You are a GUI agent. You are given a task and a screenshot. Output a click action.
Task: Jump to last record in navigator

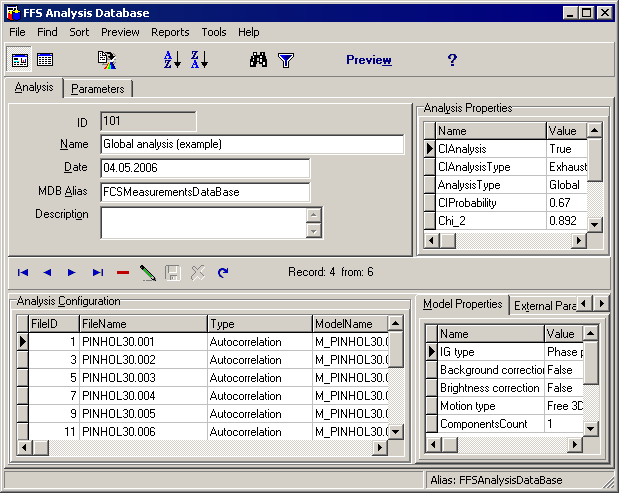[98, 272]
